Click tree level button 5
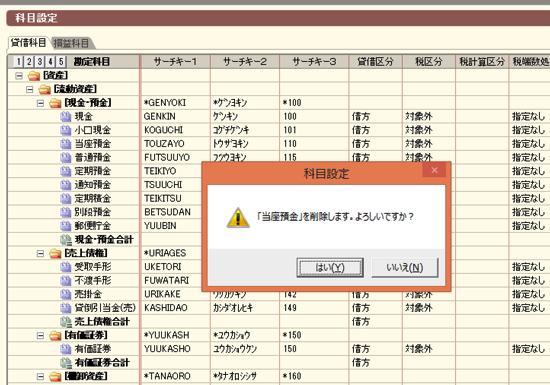550x385 pixels. [61, 62]
